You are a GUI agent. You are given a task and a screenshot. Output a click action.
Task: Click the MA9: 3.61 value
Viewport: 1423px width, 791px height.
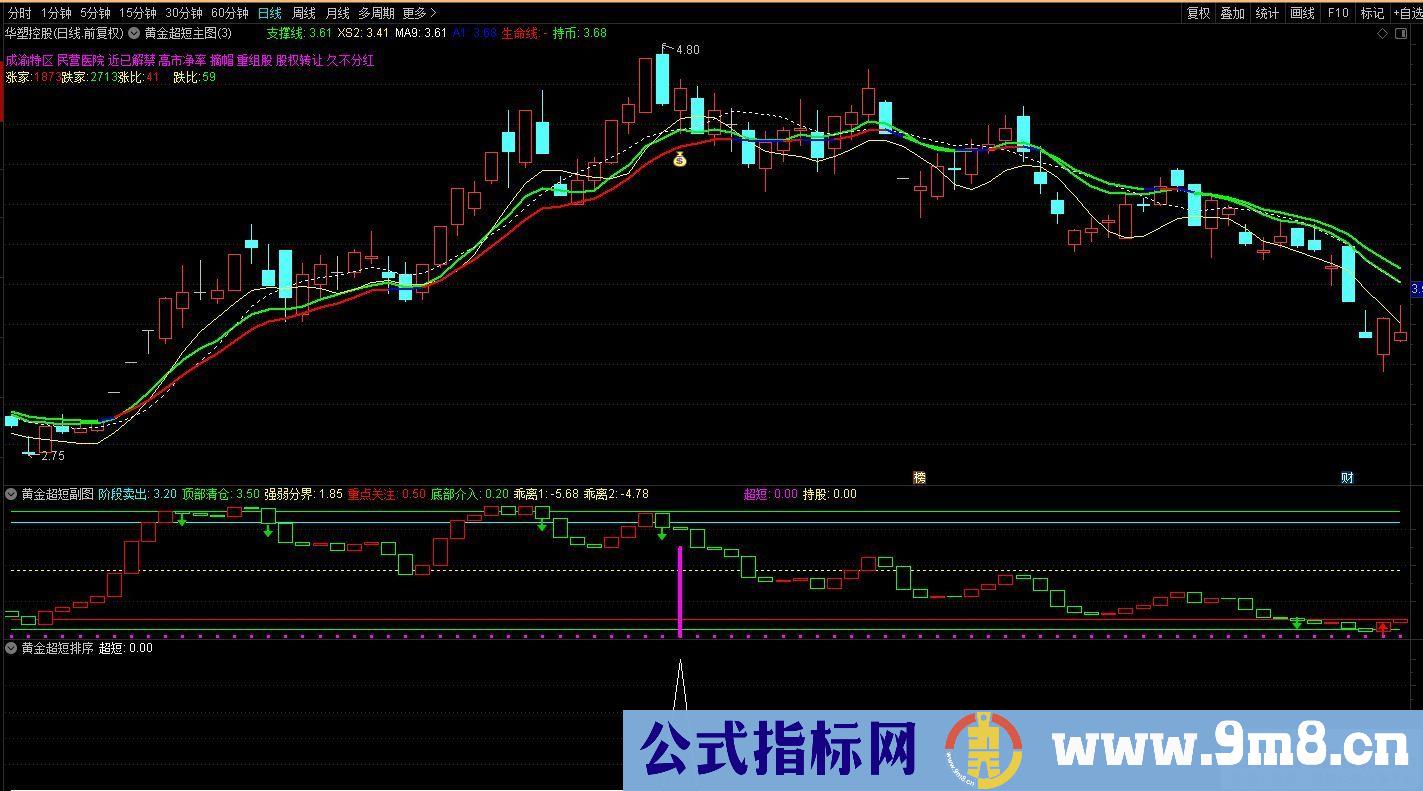click(x=421, y=33)
